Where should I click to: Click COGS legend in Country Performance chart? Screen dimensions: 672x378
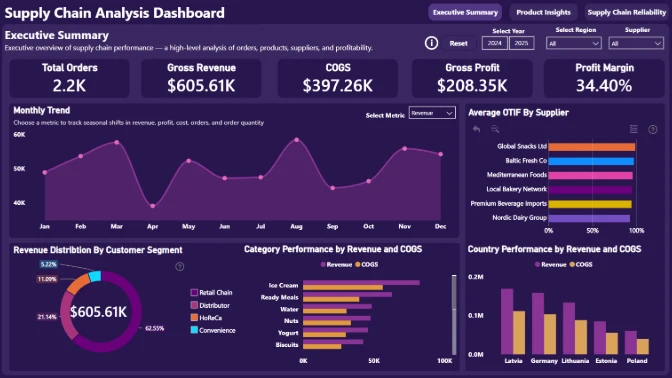pyautogui.click(x=581, y=264)
